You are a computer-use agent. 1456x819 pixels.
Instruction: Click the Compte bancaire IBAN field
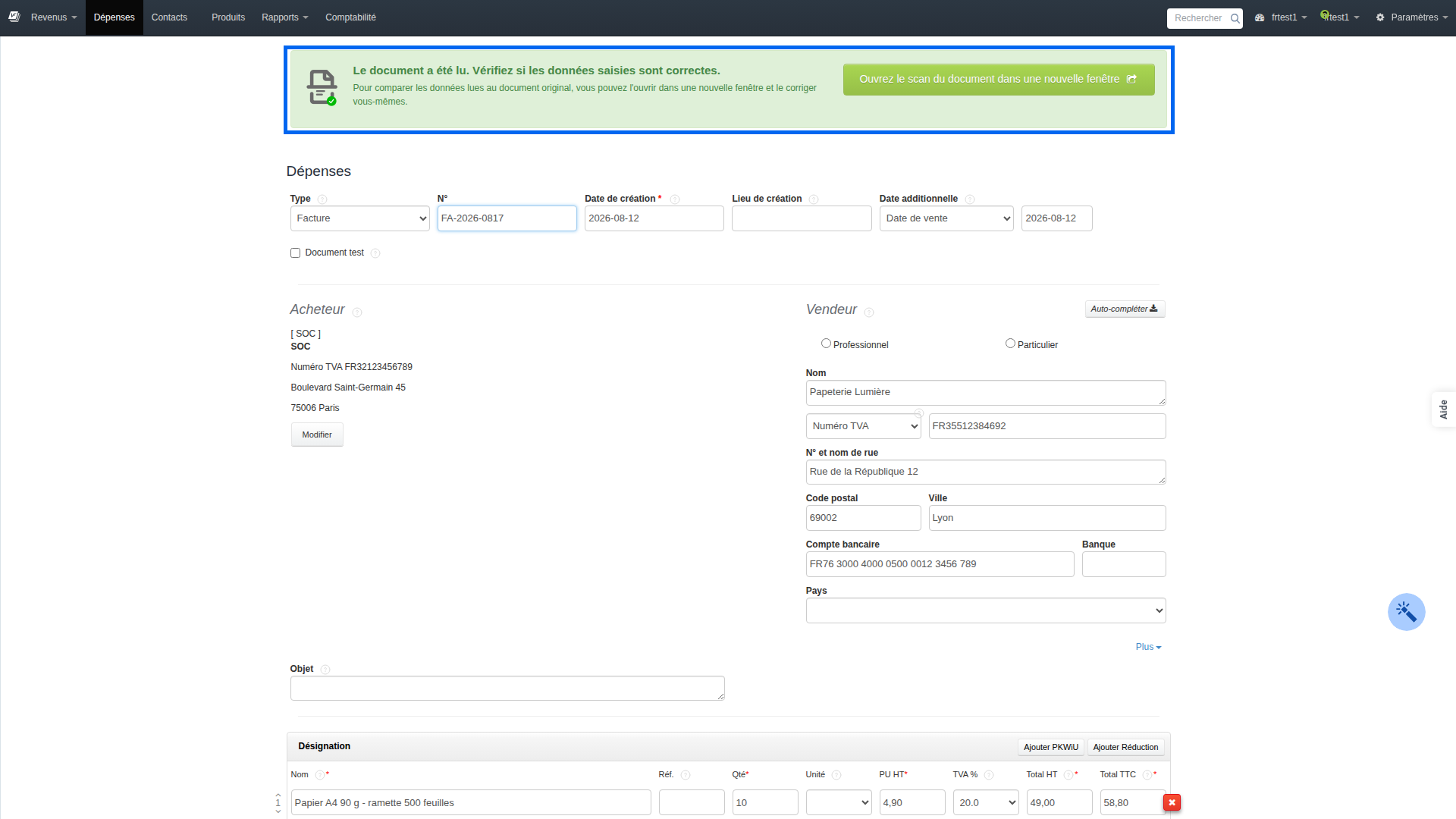click(940, 564)
